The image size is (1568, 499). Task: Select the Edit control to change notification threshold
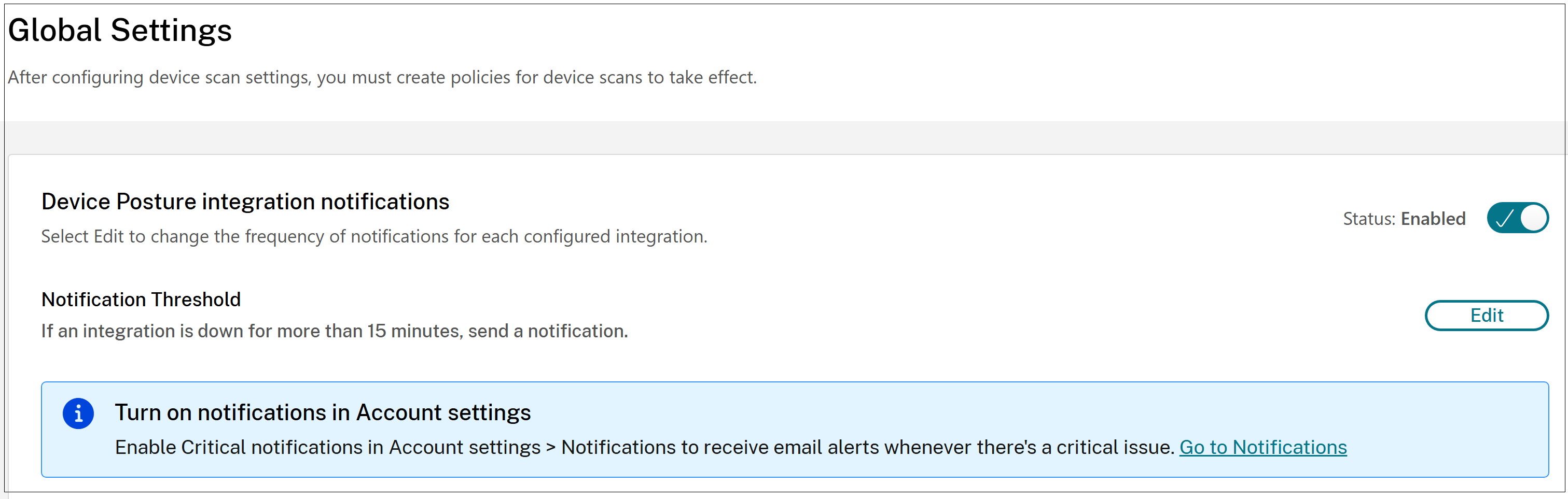(1487, 316)
